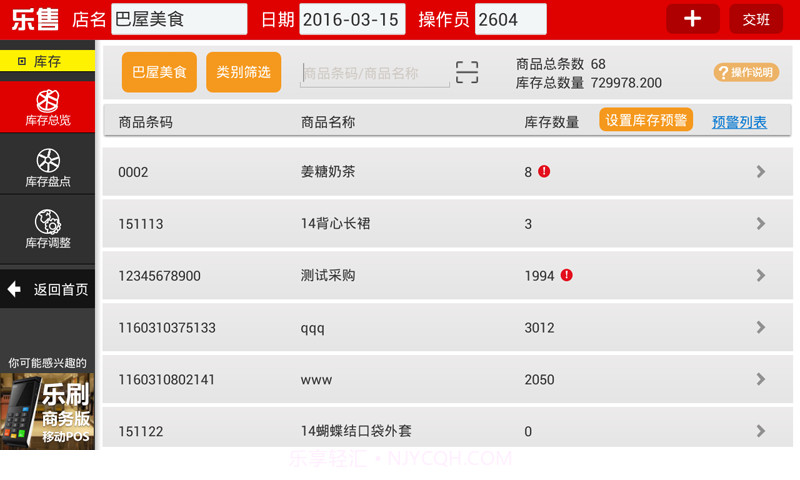Click the 库存数量 column header
The width and height of the screenshot is (800, 480).
[x=552, y=122]
